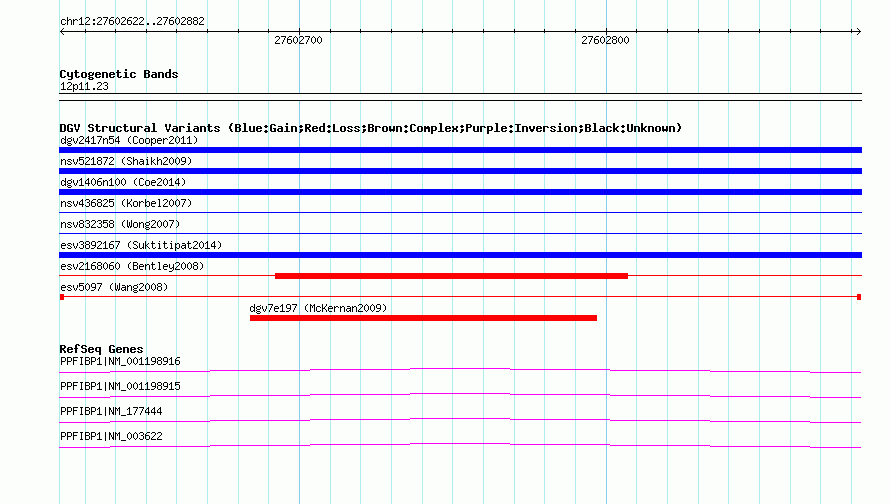Image resolution: width=890 pixels, height=504 pixels.
Task: Click the chr12:27602622..27602882 region label
Action: (x=132, y=21)
